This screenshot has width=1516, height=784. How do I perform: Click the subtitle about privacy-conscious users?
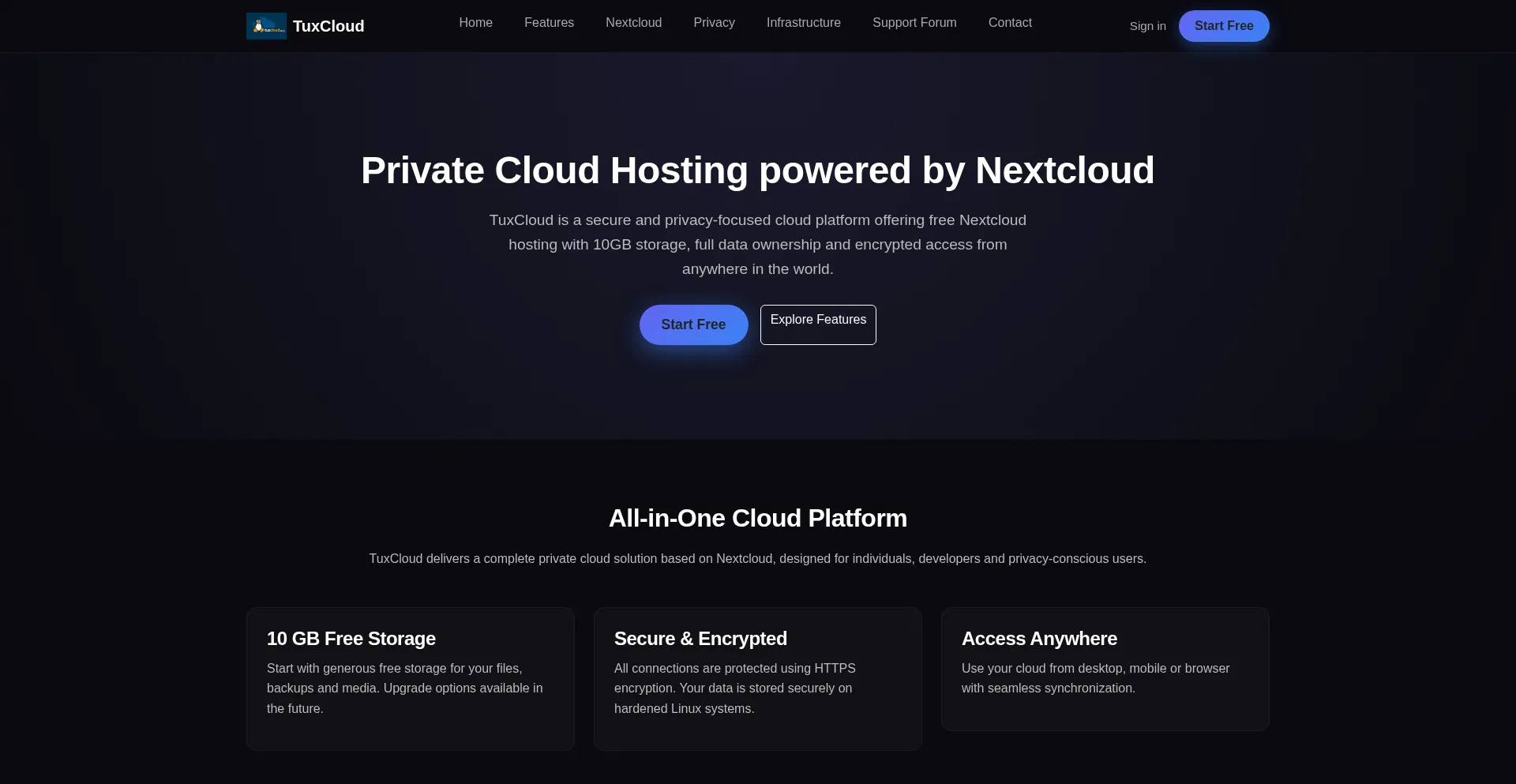(758, 559)
